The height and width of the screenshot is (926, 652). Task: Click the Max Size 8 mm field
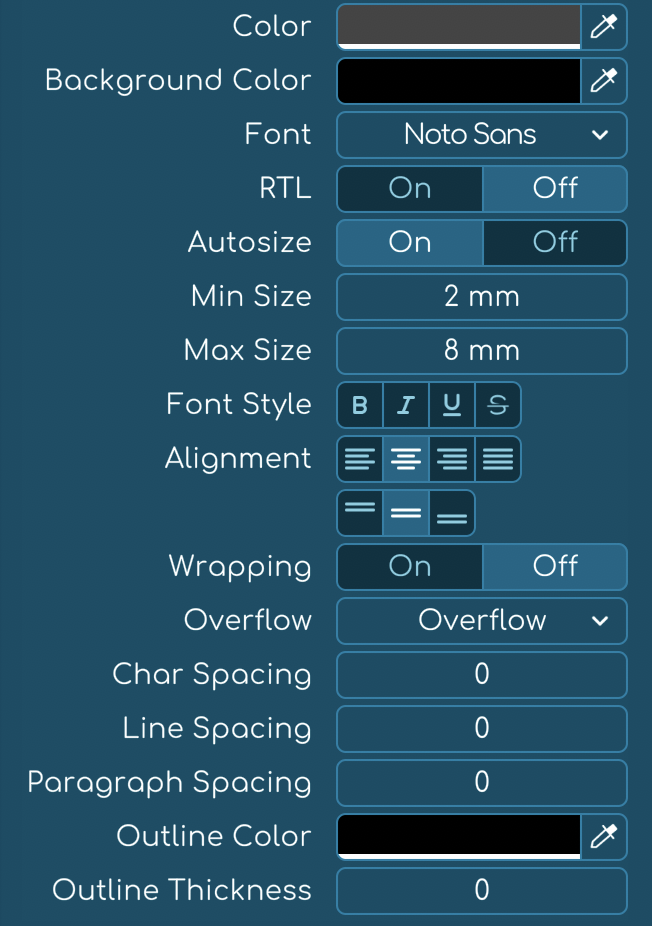click(x=482, y=351)
